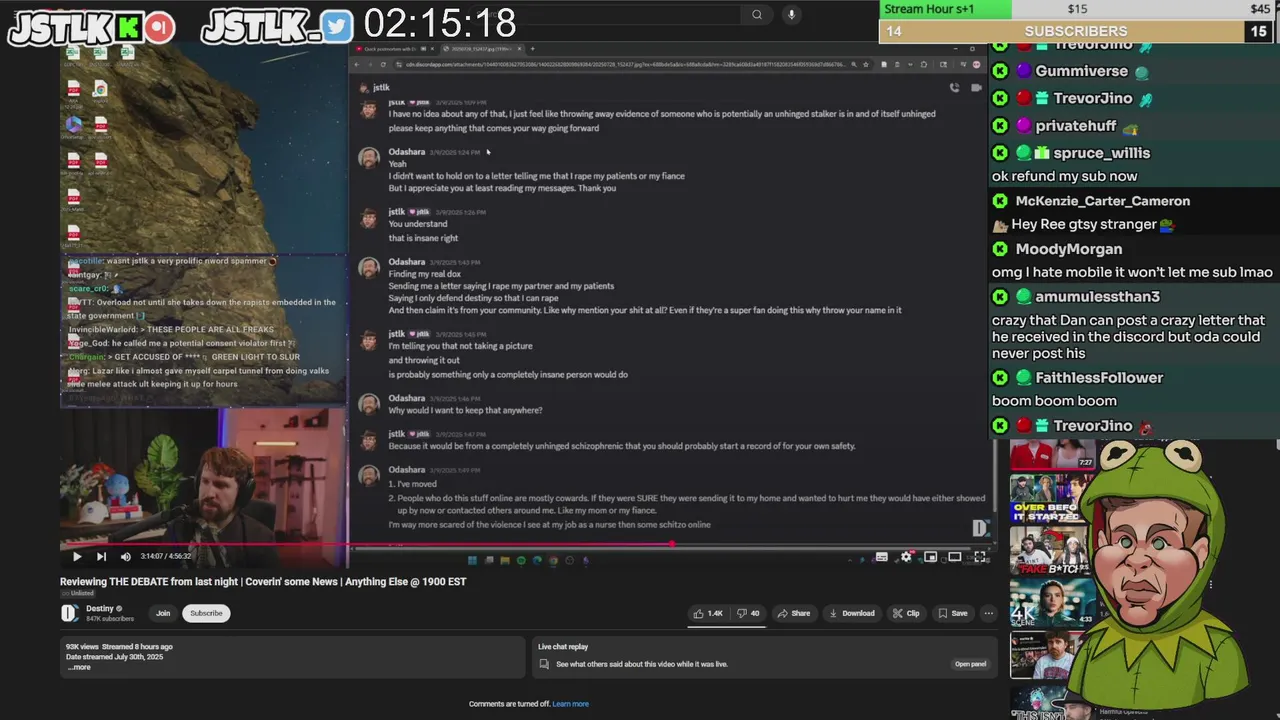Click amumulessthan3's chat username

click(x=1098, y=297)
